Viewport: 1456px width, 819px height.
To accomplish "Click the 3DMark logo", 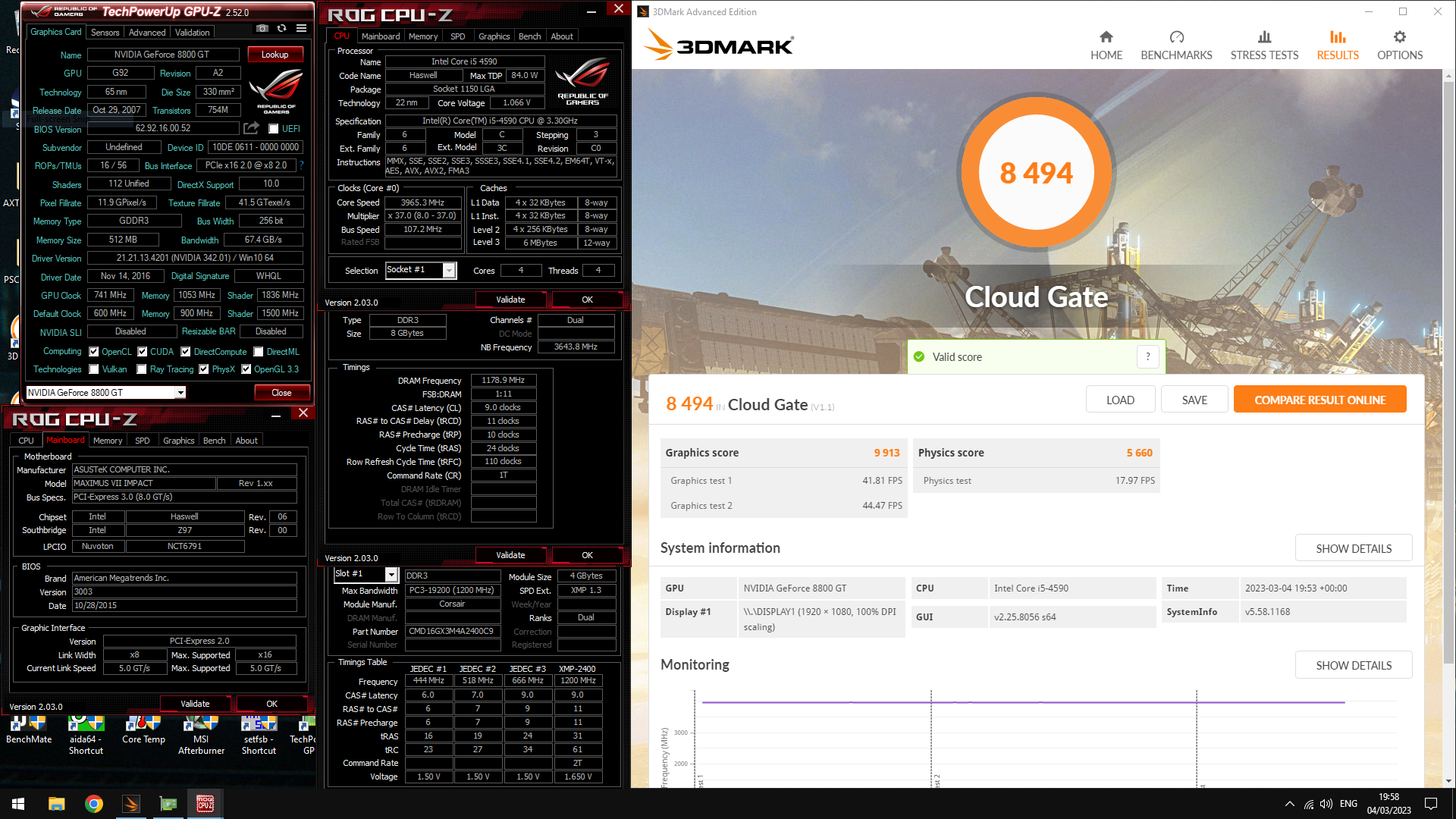I will [719, 45].
